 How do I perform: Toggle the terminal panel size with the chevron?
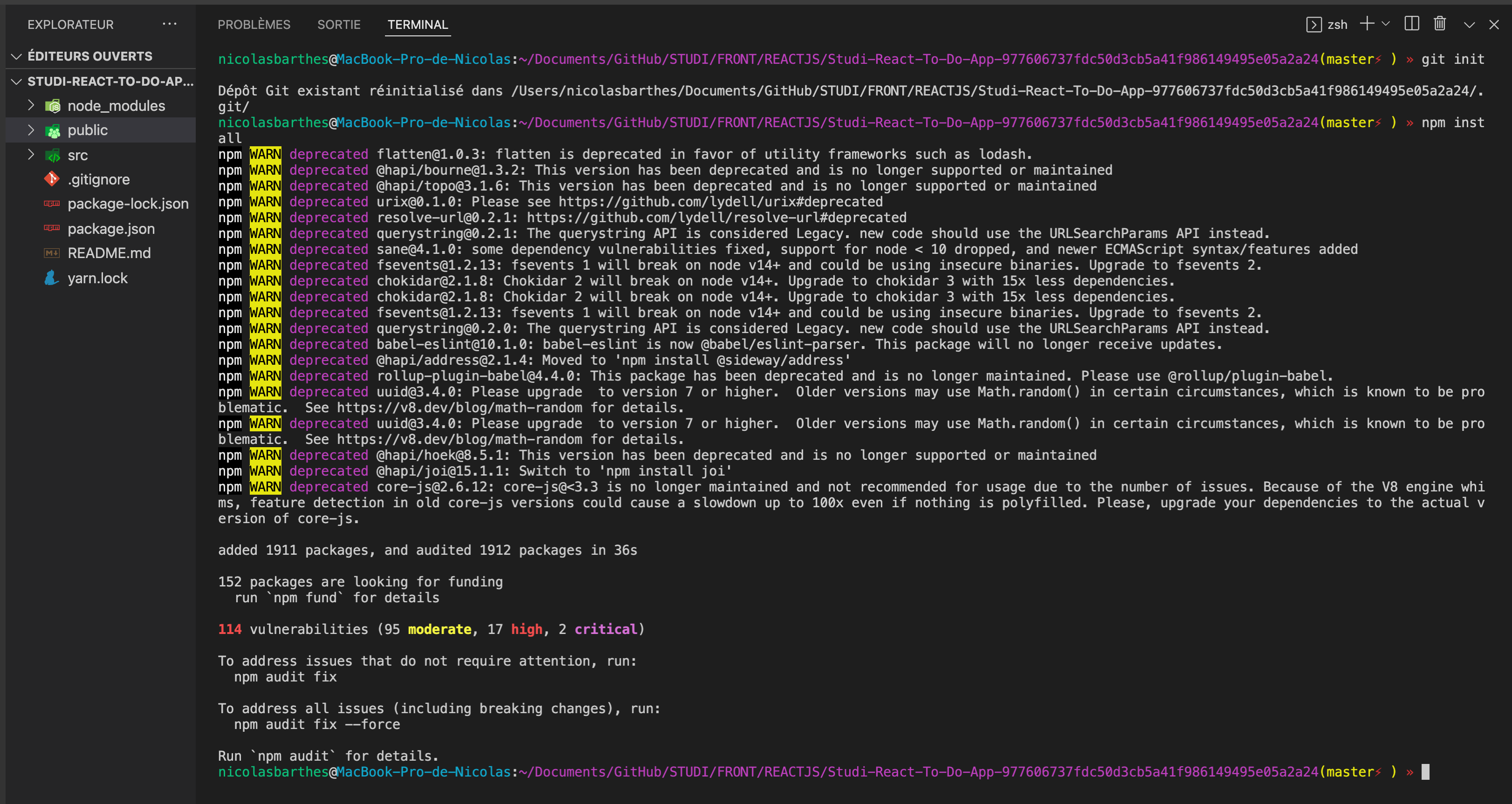pos(1468,24)
